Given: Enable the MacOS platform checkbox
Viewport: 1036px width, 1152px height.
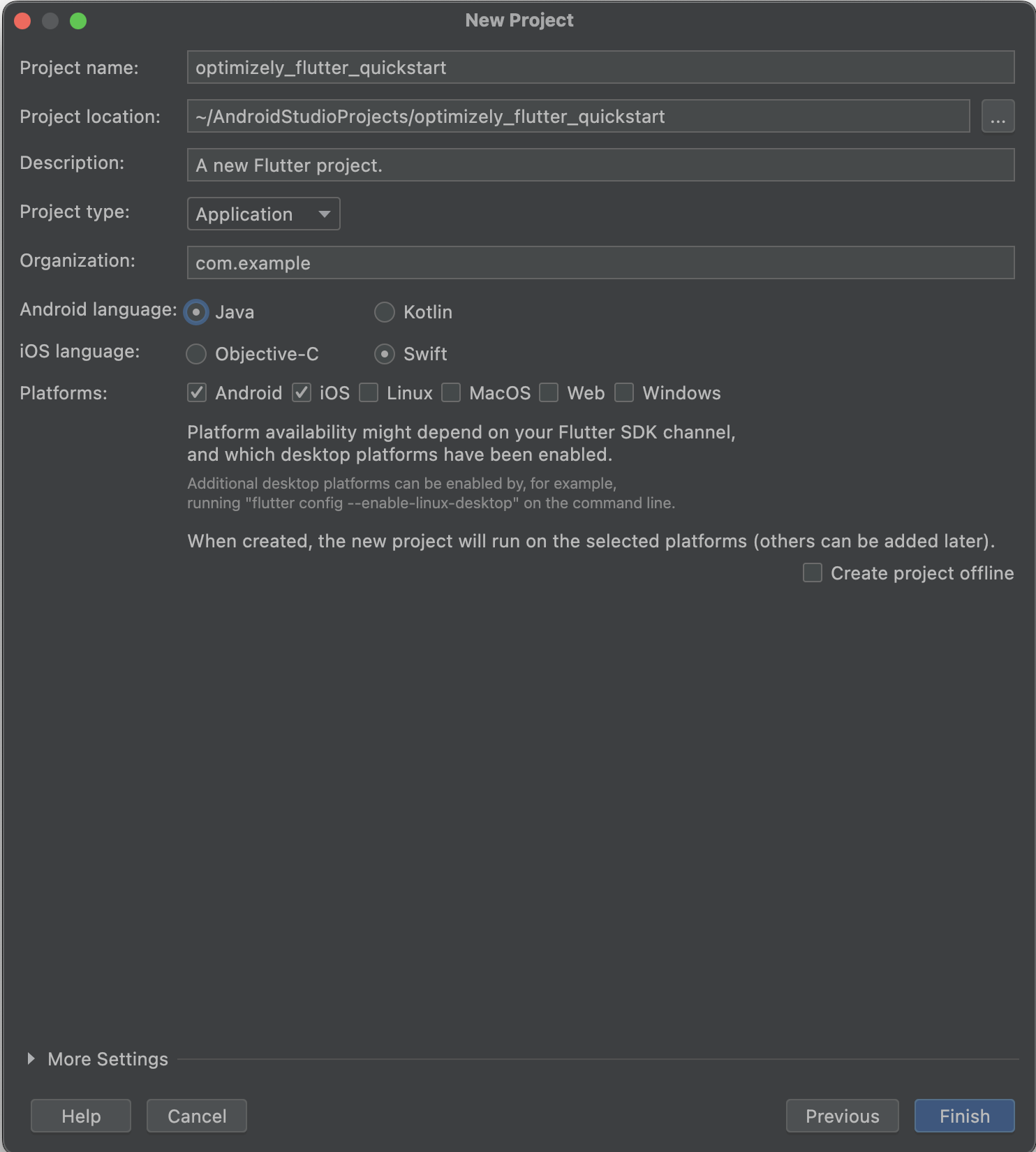Looking at the screenshot, I should 451,392.
